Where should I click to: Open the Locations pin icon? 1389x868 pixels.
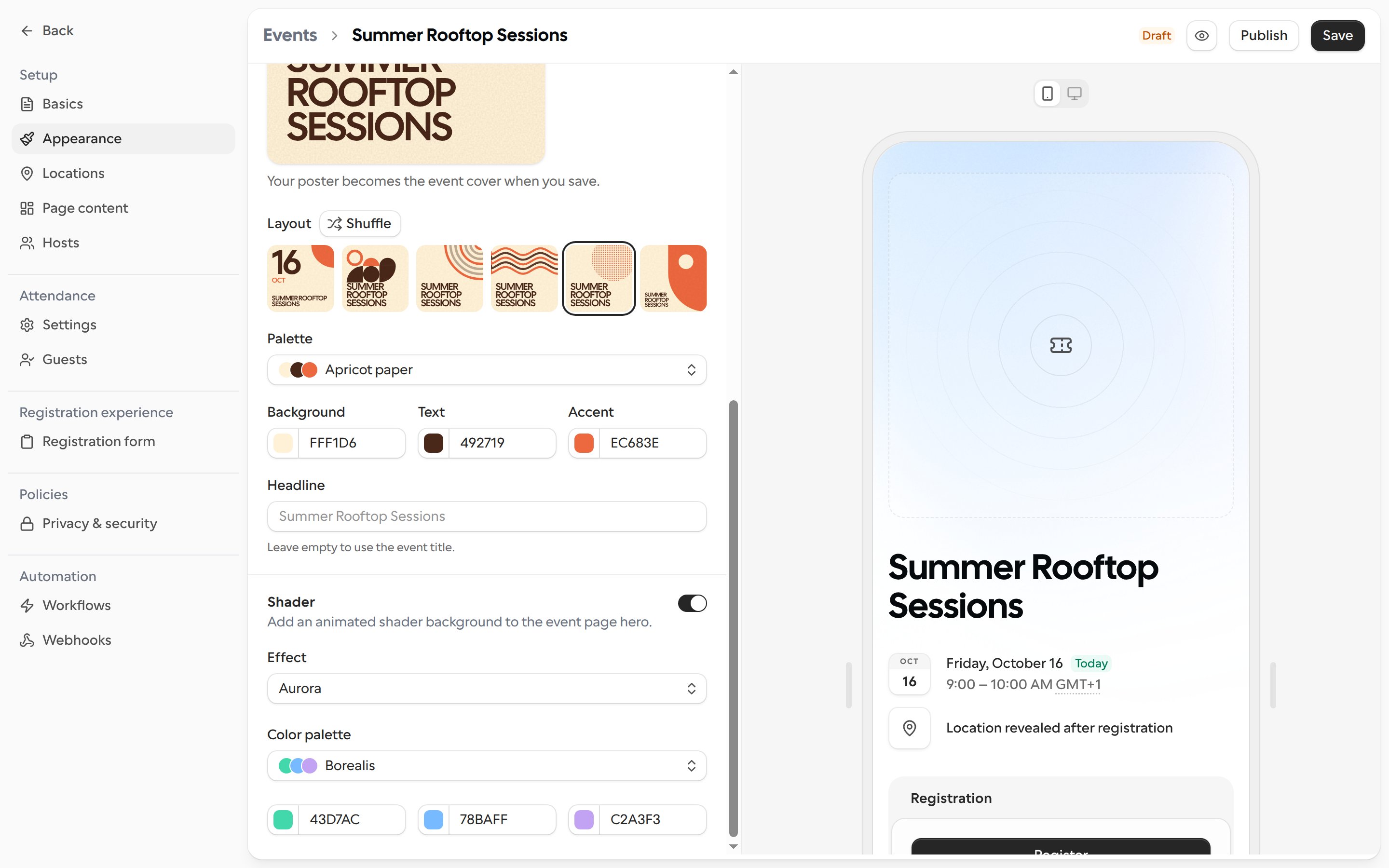point(27,174)
